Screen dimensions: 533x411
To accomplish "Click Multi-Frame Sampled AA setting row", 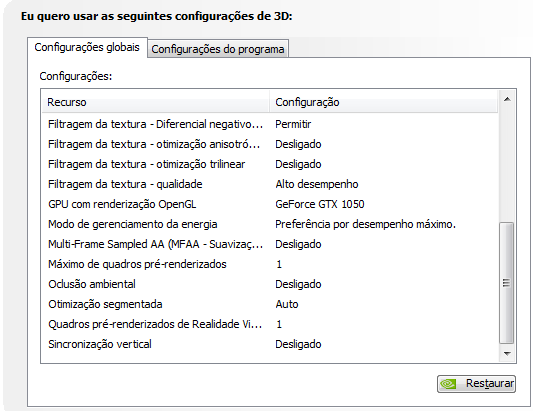I will (x=270, y=244).
